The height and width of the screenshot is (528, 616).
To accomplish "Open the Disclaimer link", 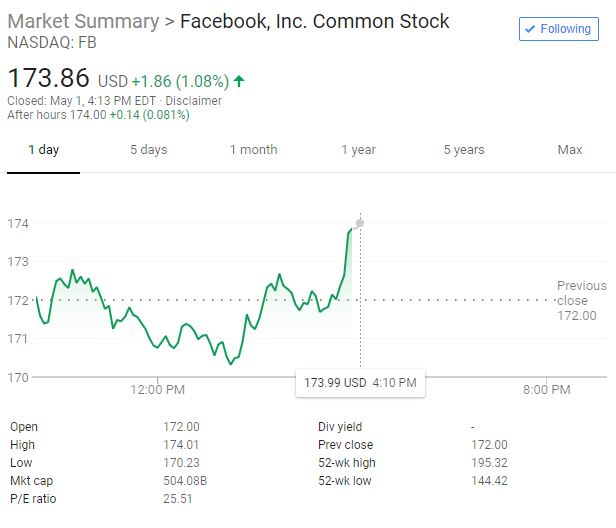I will point(195,101).
